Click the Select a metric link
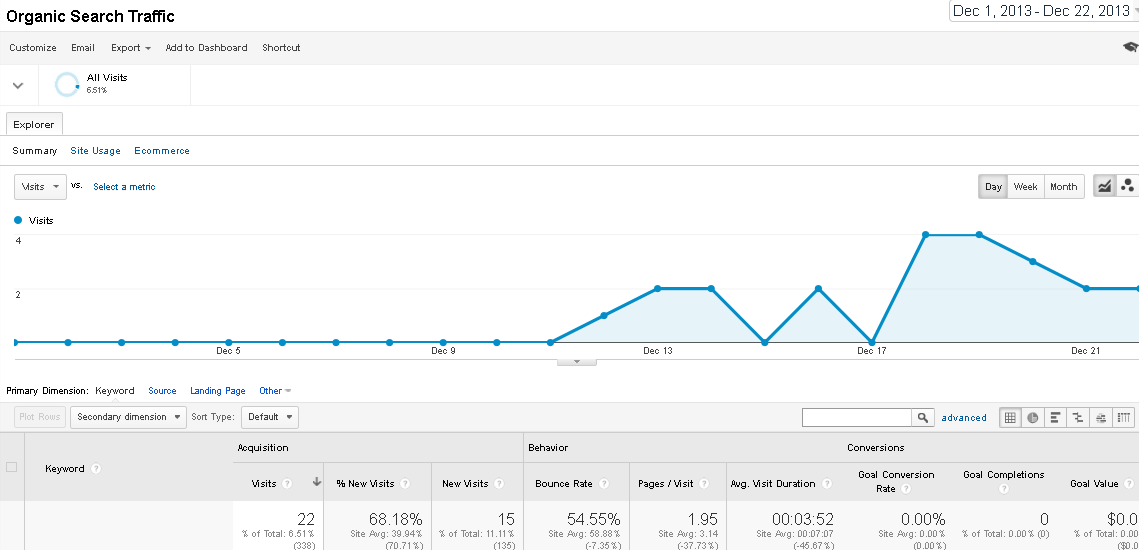This screenshot has width=1139, height=550. pos(124,187)
